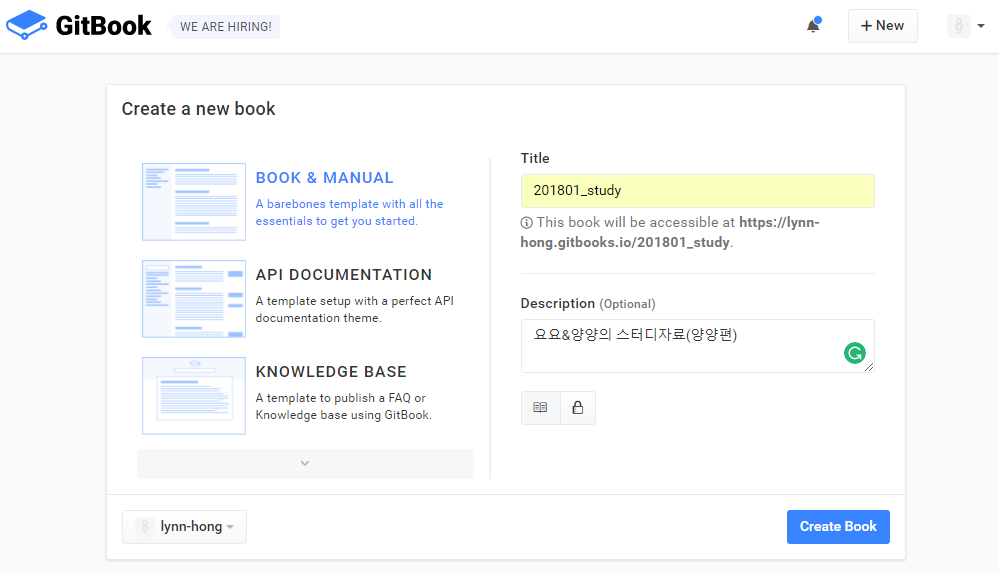
Task: Click the Description resize handle
Action: click(868, 366)
